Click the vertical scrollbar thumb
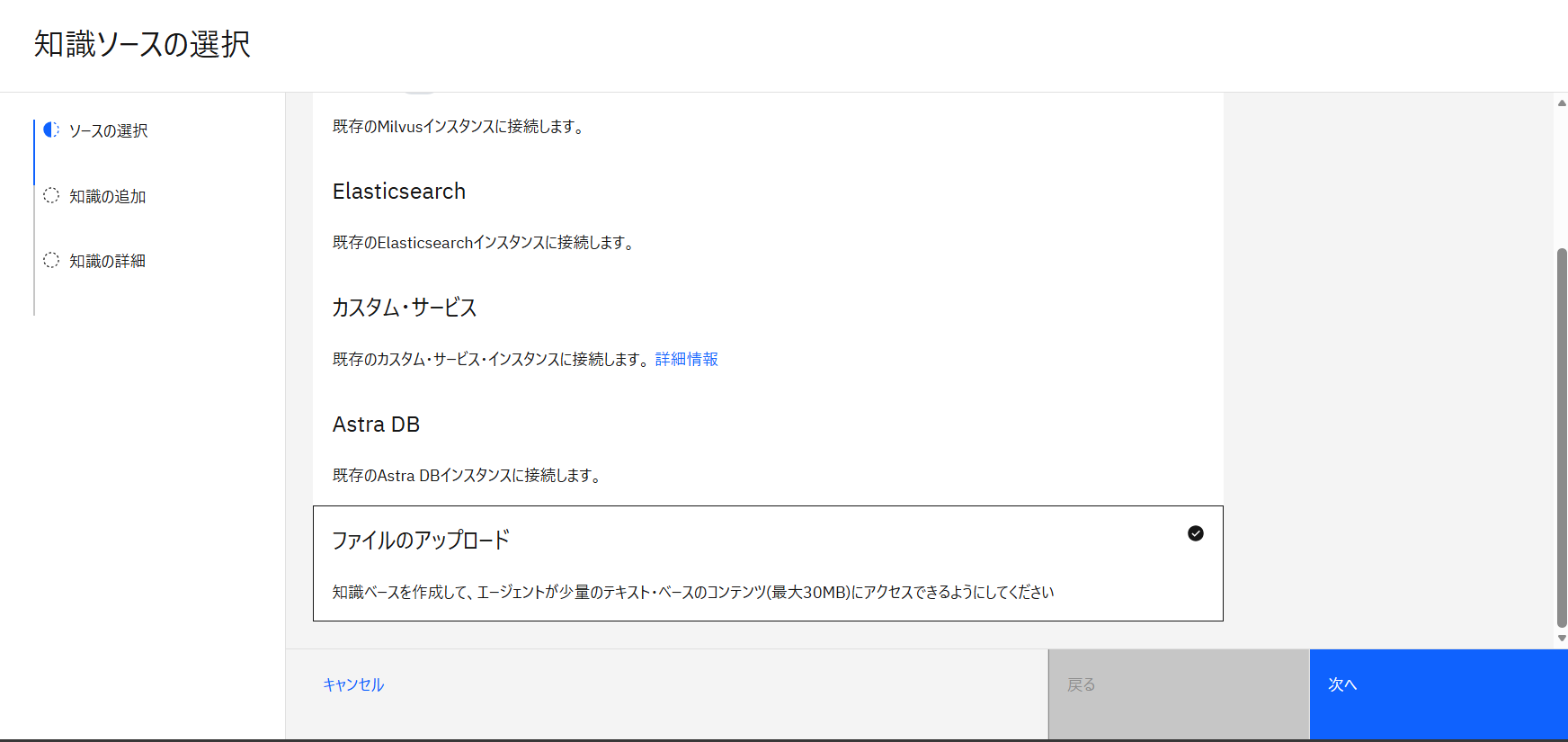 pyautogui.click(x=1562, y=436)
